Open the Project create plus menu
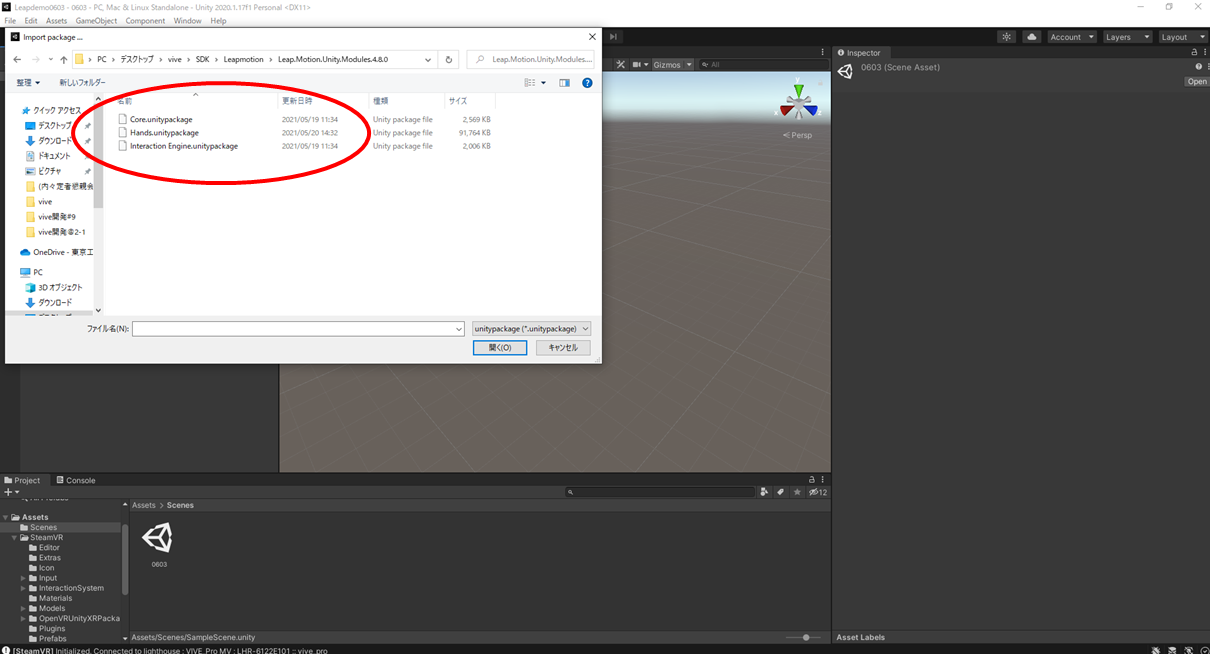This screenshot has height=654, width=1210. pos(11,492)
